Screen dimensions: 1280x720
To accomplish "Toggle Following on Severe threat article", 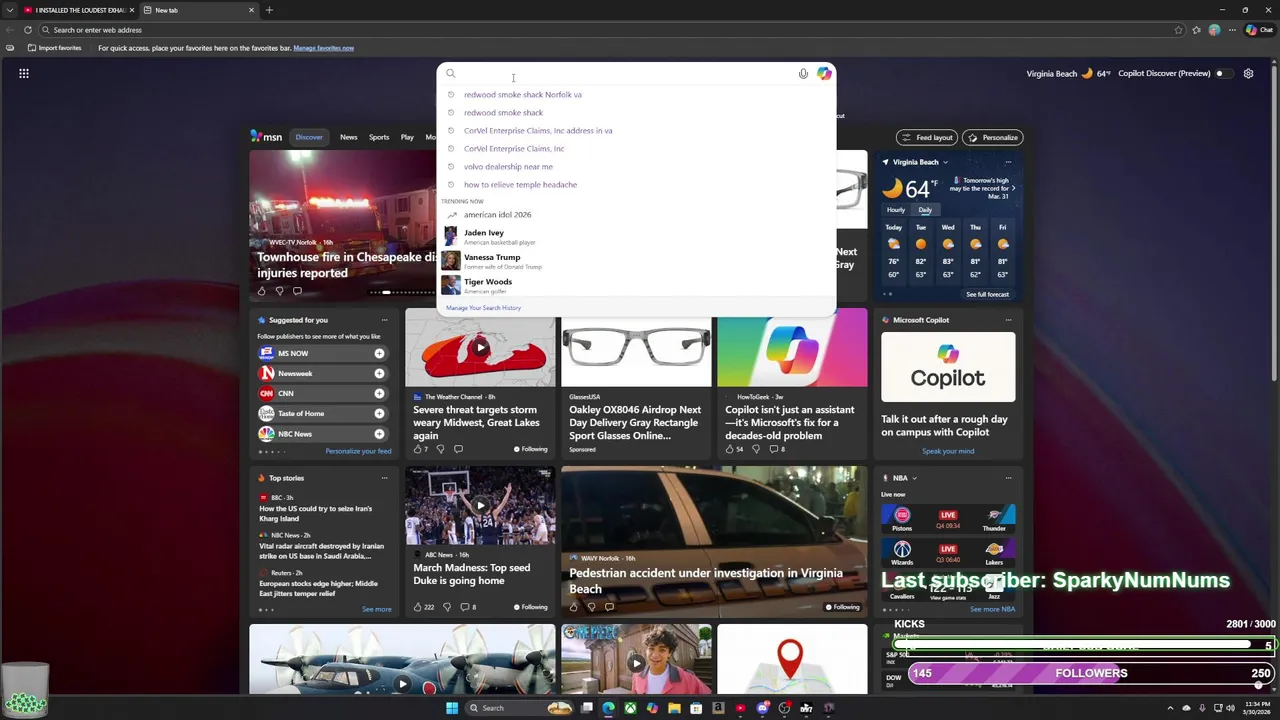I will click(530, 449).
